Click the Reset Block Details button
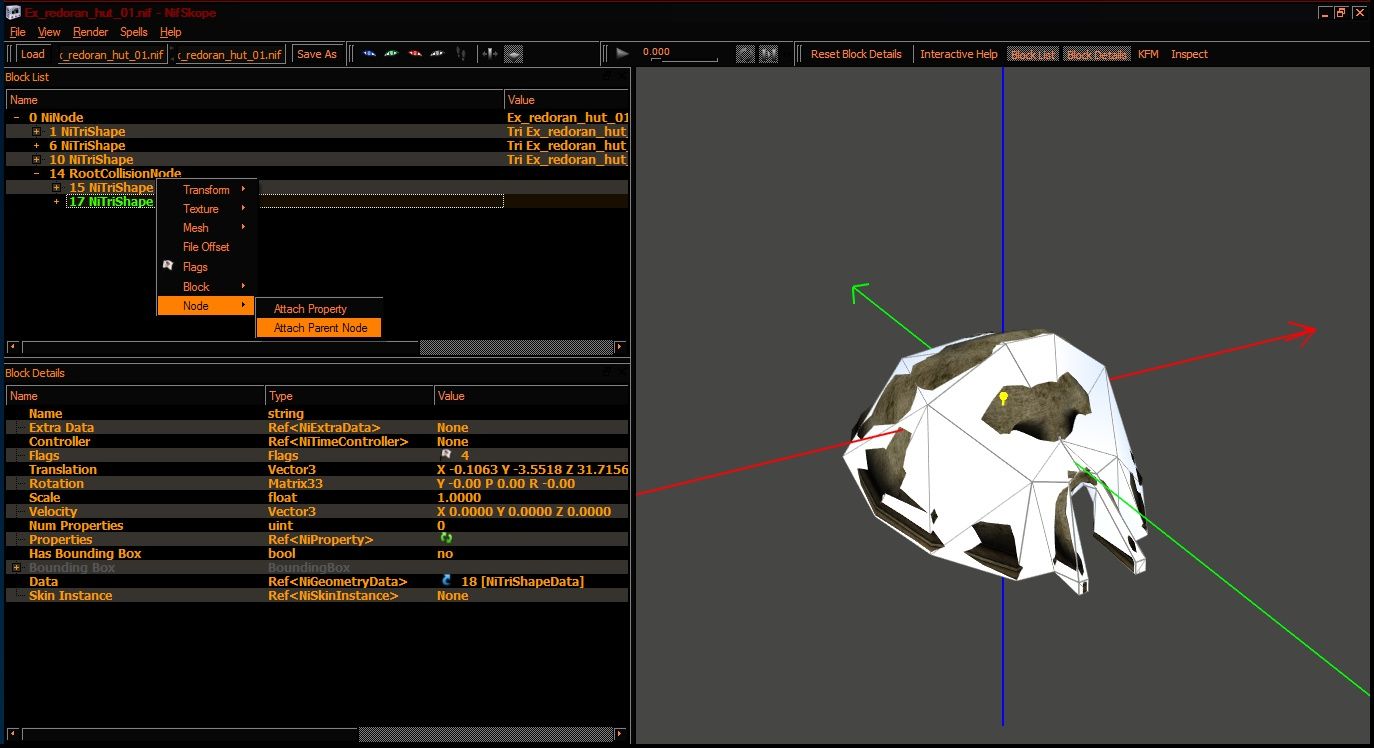Viewport: 1374px width, 748px height. (x=856, y=54)
